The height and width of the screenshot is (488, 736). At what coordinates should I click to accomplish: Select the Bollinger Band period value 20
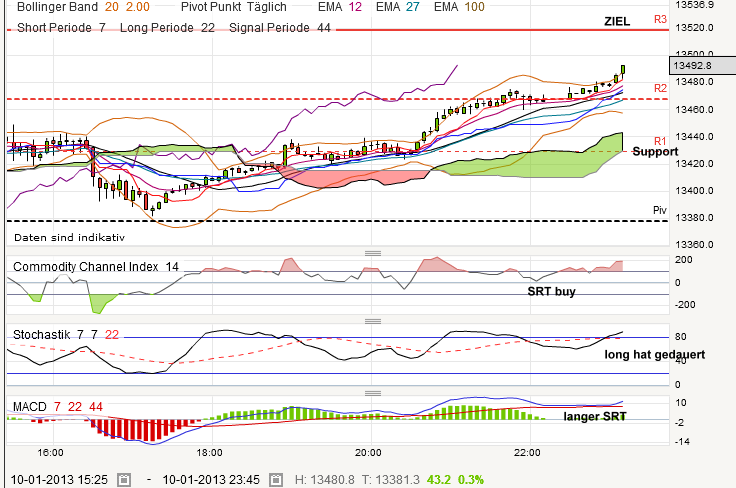(x=112, y=7)
